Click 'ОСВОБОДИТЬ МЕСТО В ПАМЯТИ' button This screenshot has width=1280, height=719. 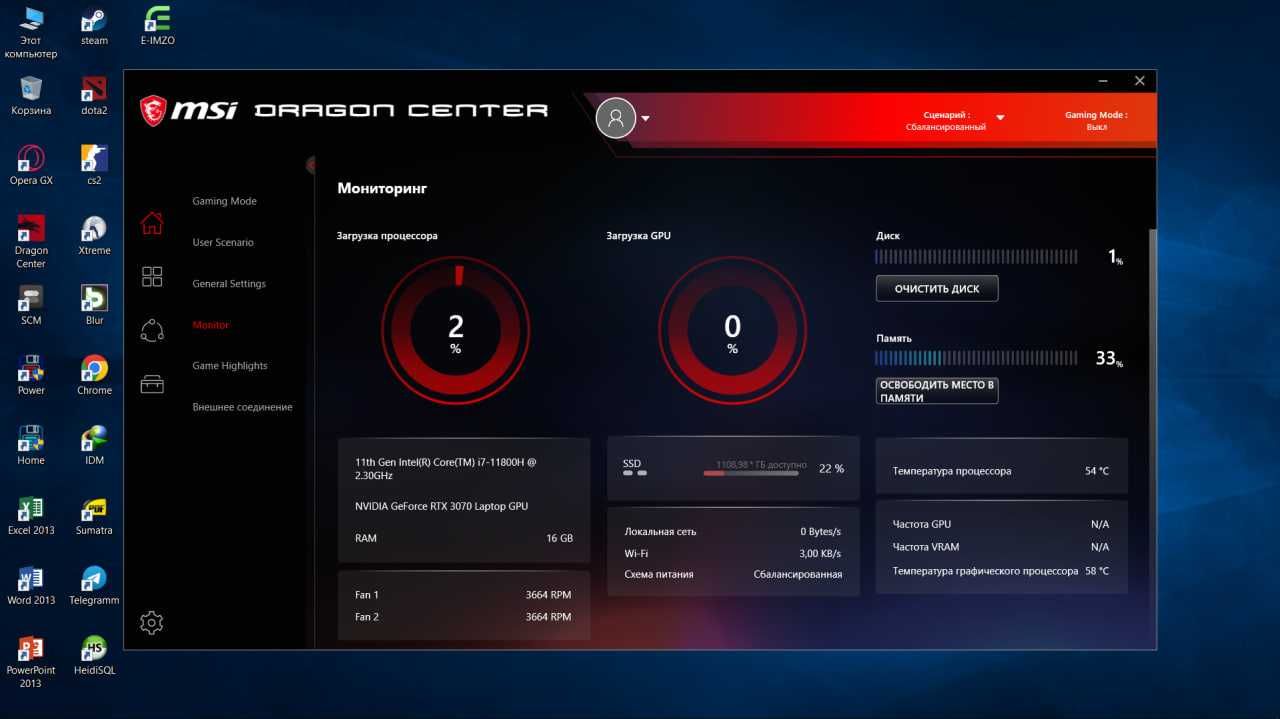(x=937, y=391)
